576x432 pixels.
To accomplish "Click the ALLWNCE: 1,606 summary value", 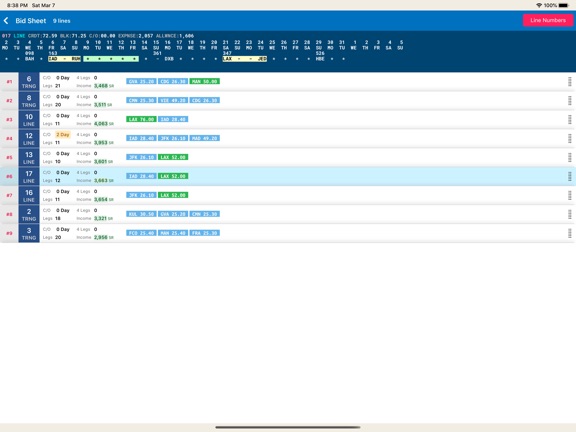I will coord(175,36).
